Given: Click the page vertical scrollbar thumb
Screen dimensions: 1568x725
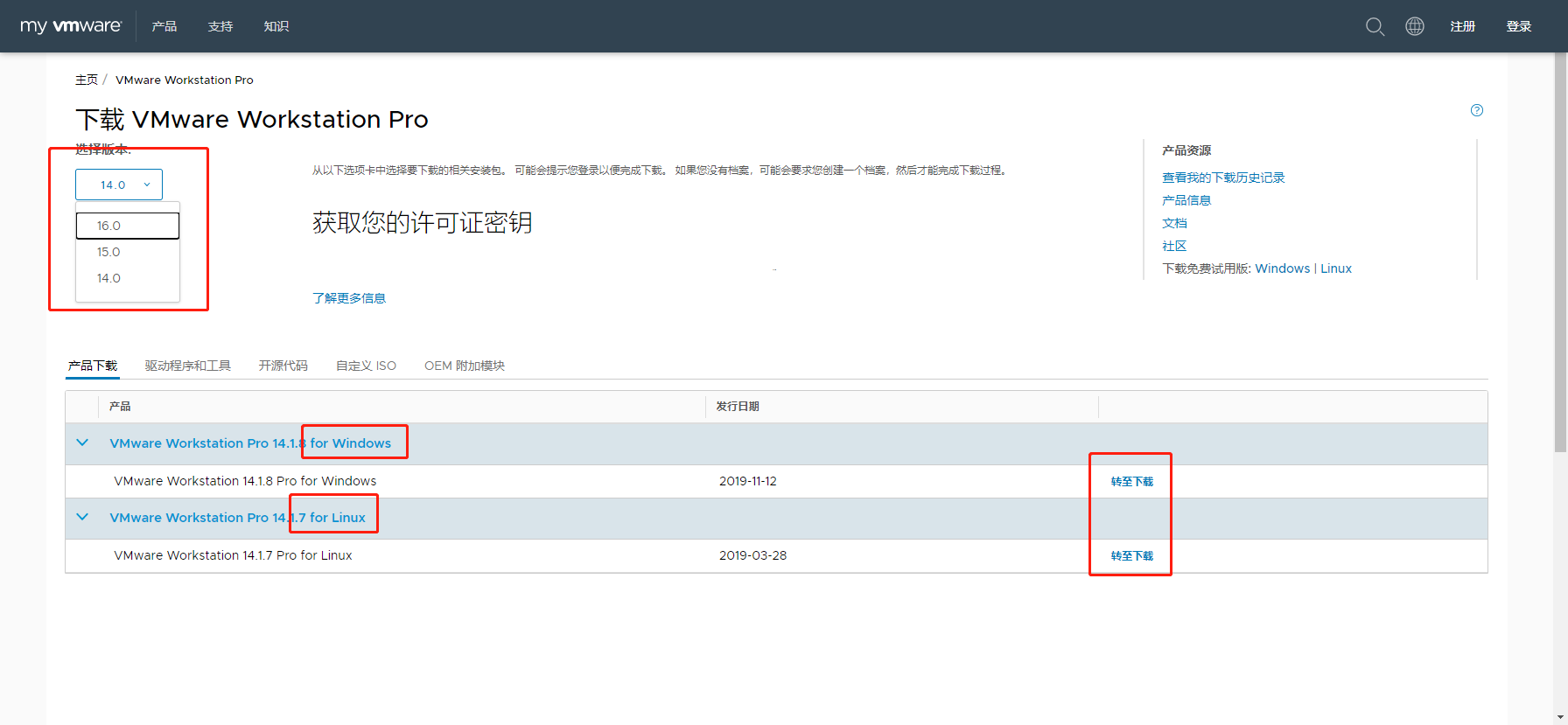Looking at the screenshot, I should [x=1560, y=252].
